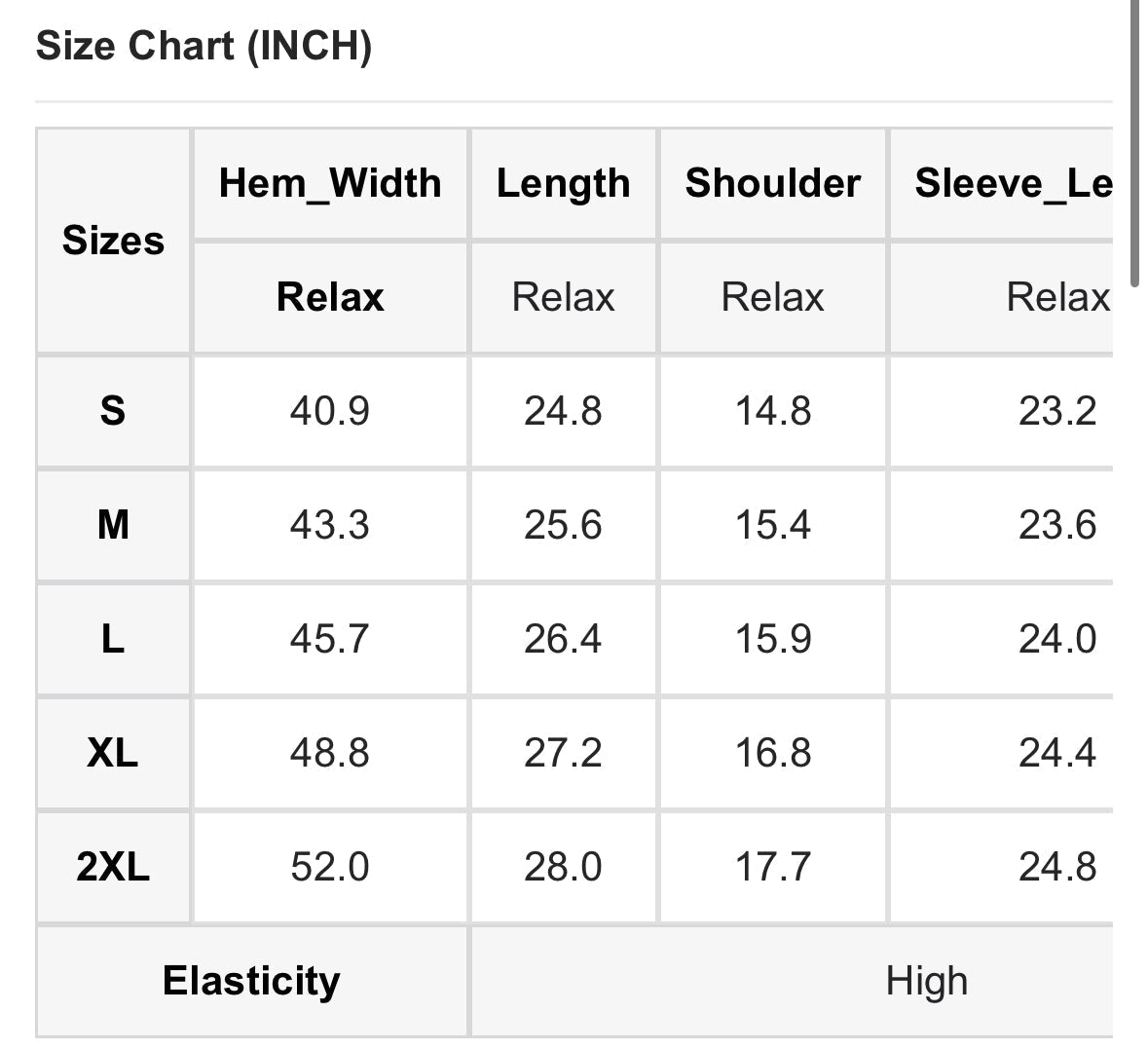Click the 40.9 hem width value
The width and height of the screenshot is (1148, 1050).
pyautogui.click(x=330, y=411)
